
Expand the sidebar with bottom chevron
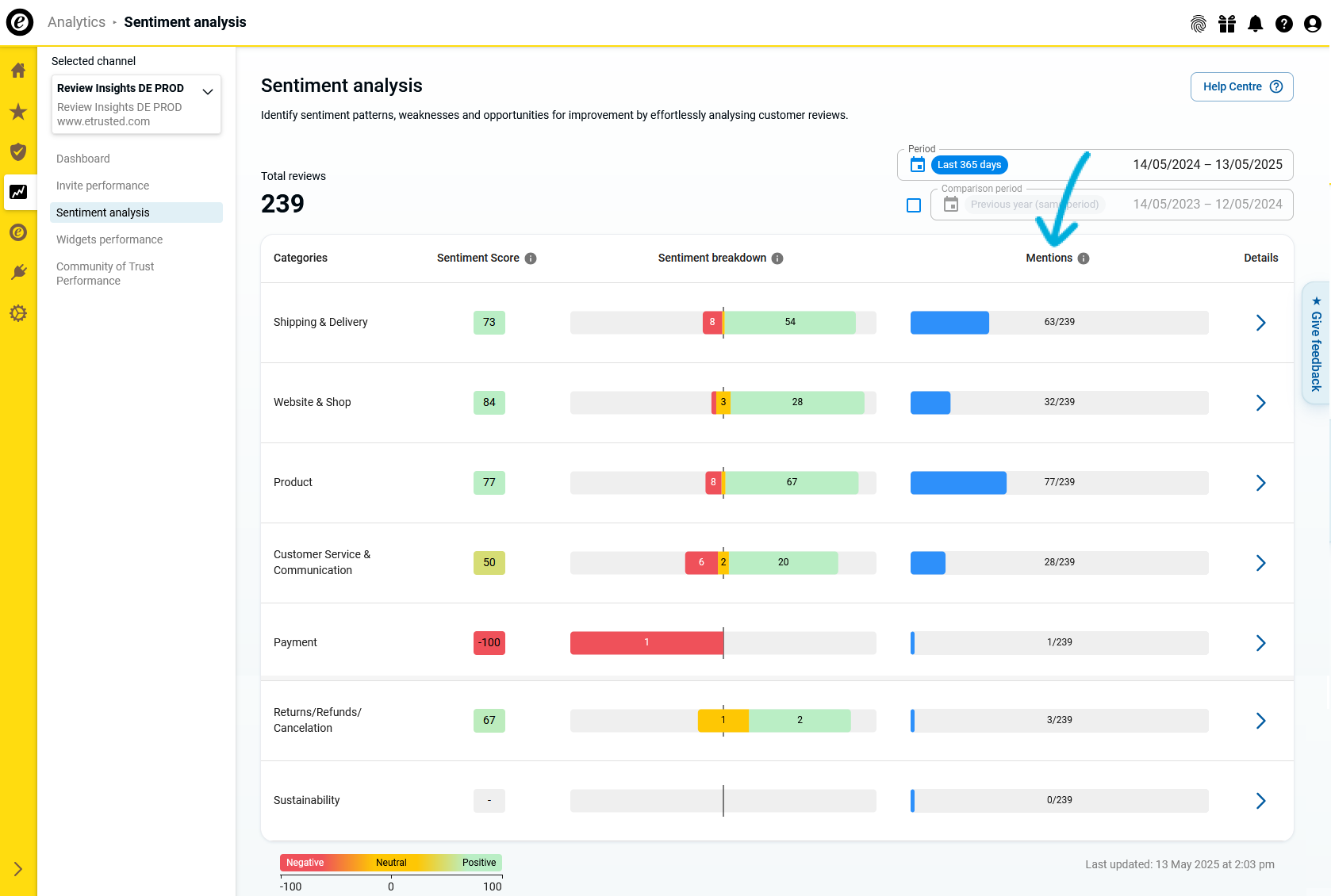(x=18, y=869)
